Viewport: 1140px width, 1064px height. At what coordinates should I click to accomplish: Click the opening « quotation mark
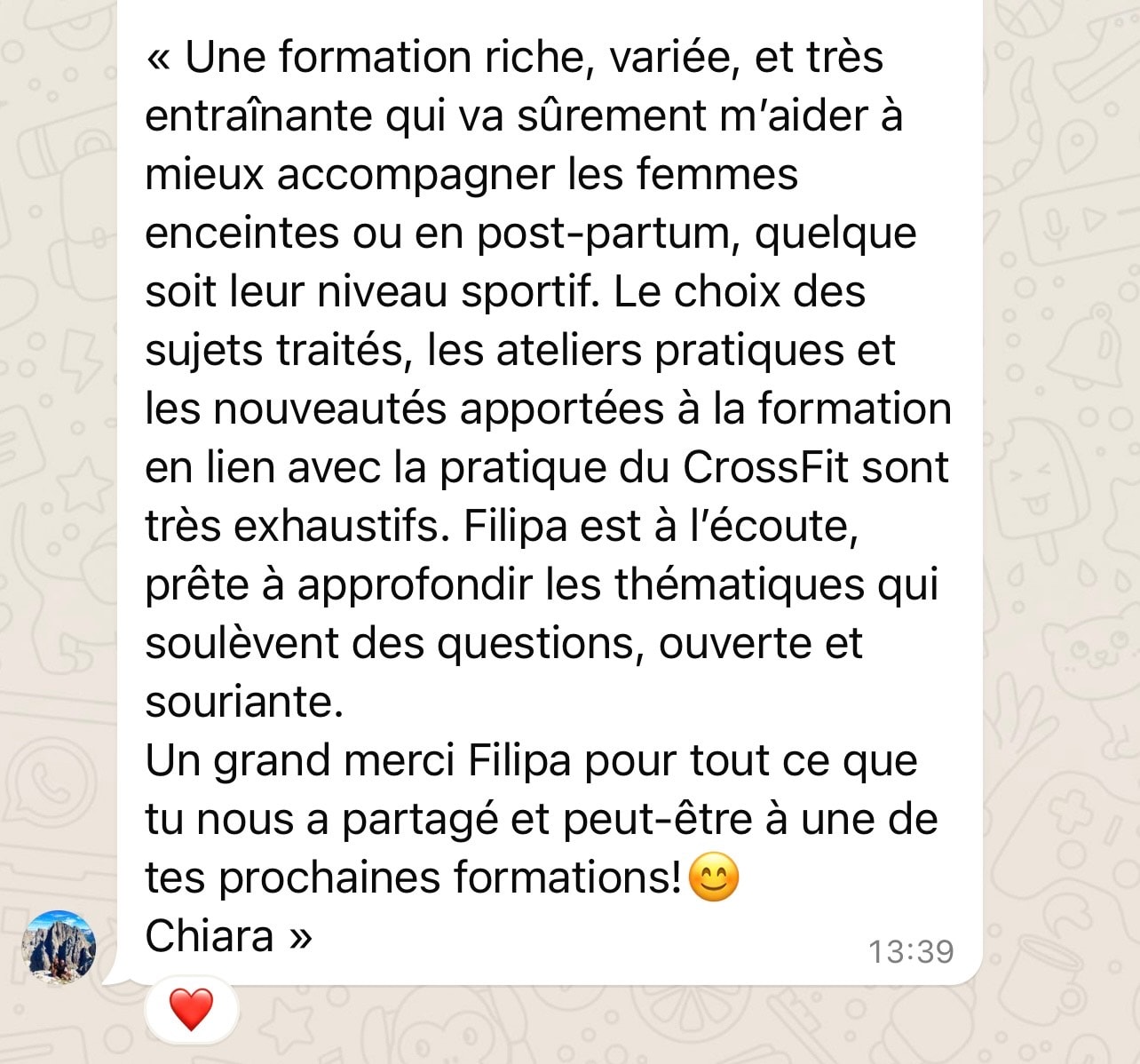point(158,59)
